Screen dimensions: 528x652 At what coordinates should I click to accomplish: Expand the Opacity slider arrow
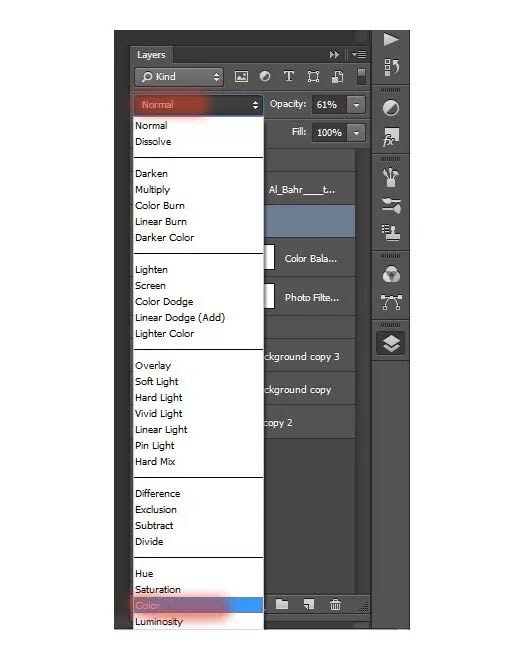coord(356,105)
